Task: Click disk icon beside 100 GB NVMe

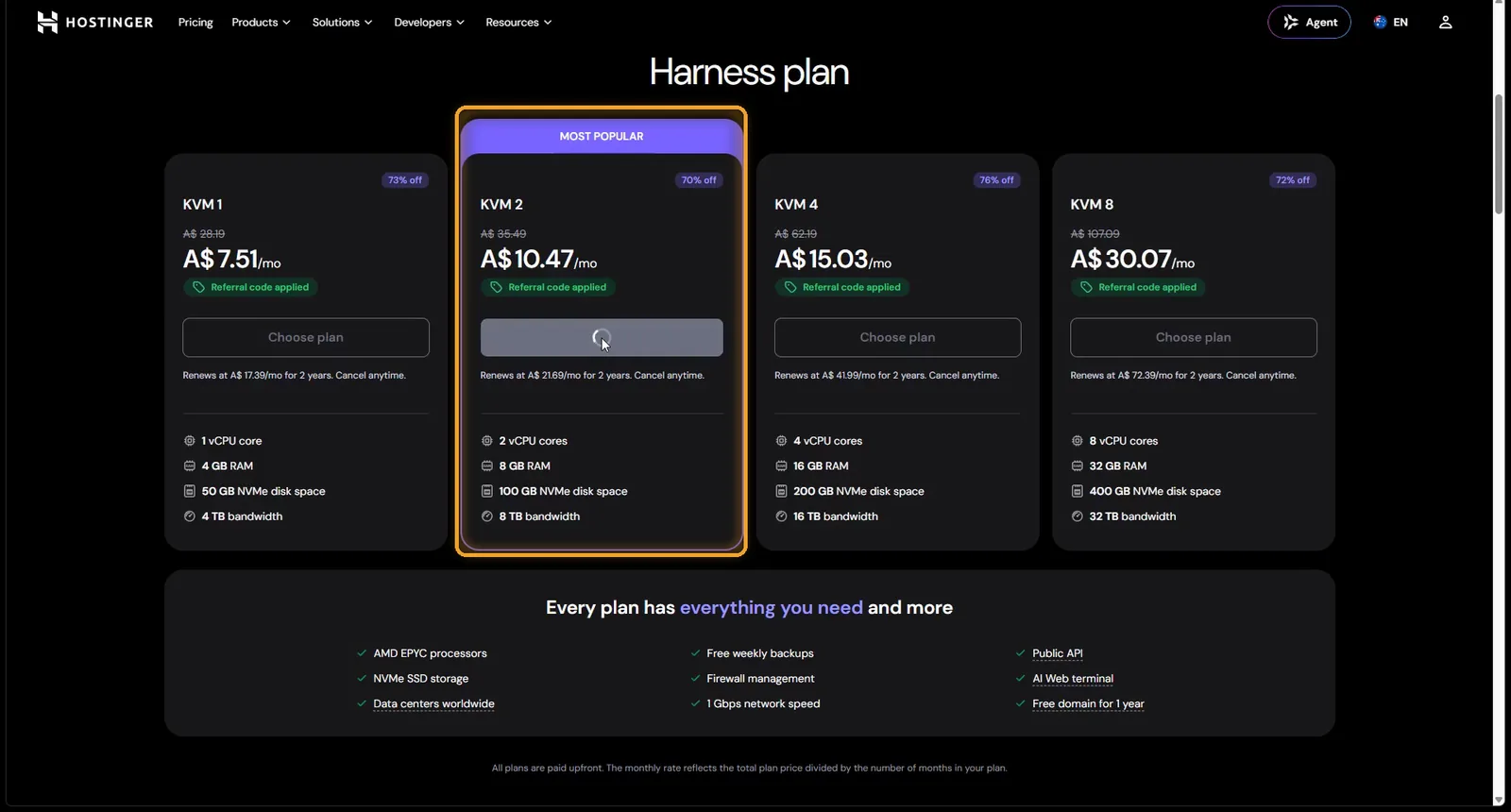Action: point(487,491)
